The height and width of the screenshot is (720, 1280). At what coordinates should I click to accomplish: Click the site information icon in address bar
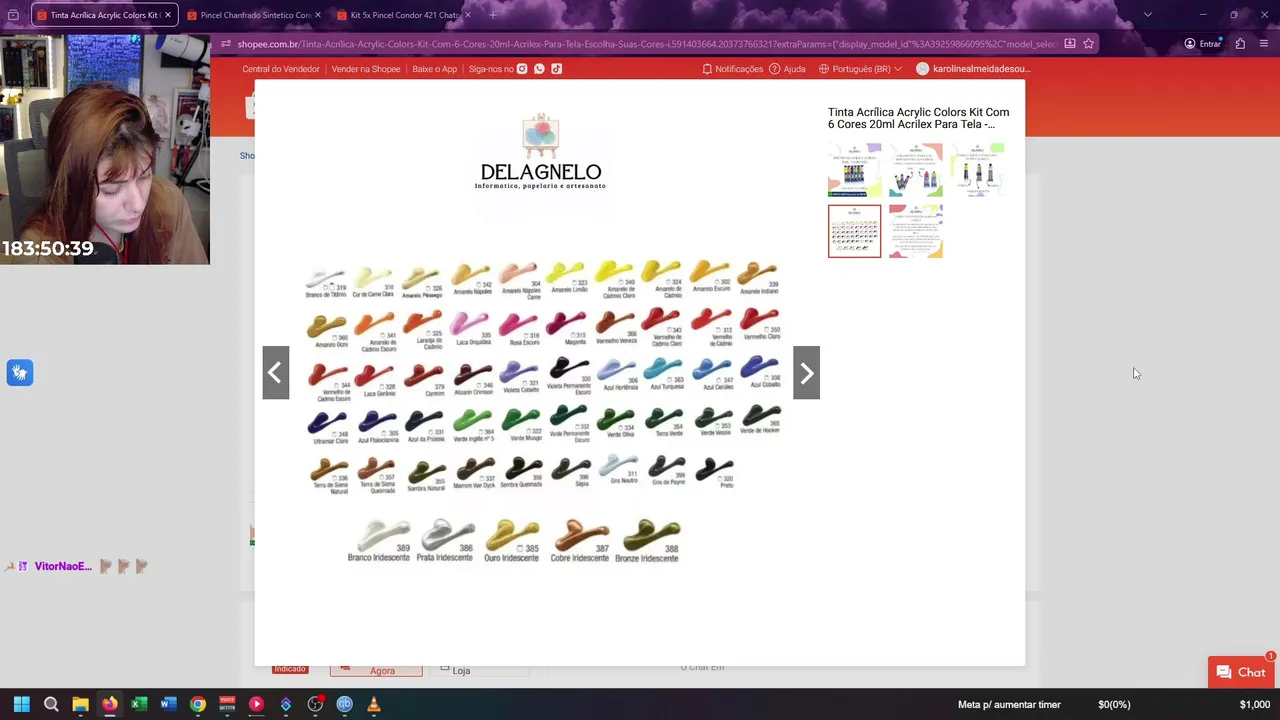(x=226, y=44)
